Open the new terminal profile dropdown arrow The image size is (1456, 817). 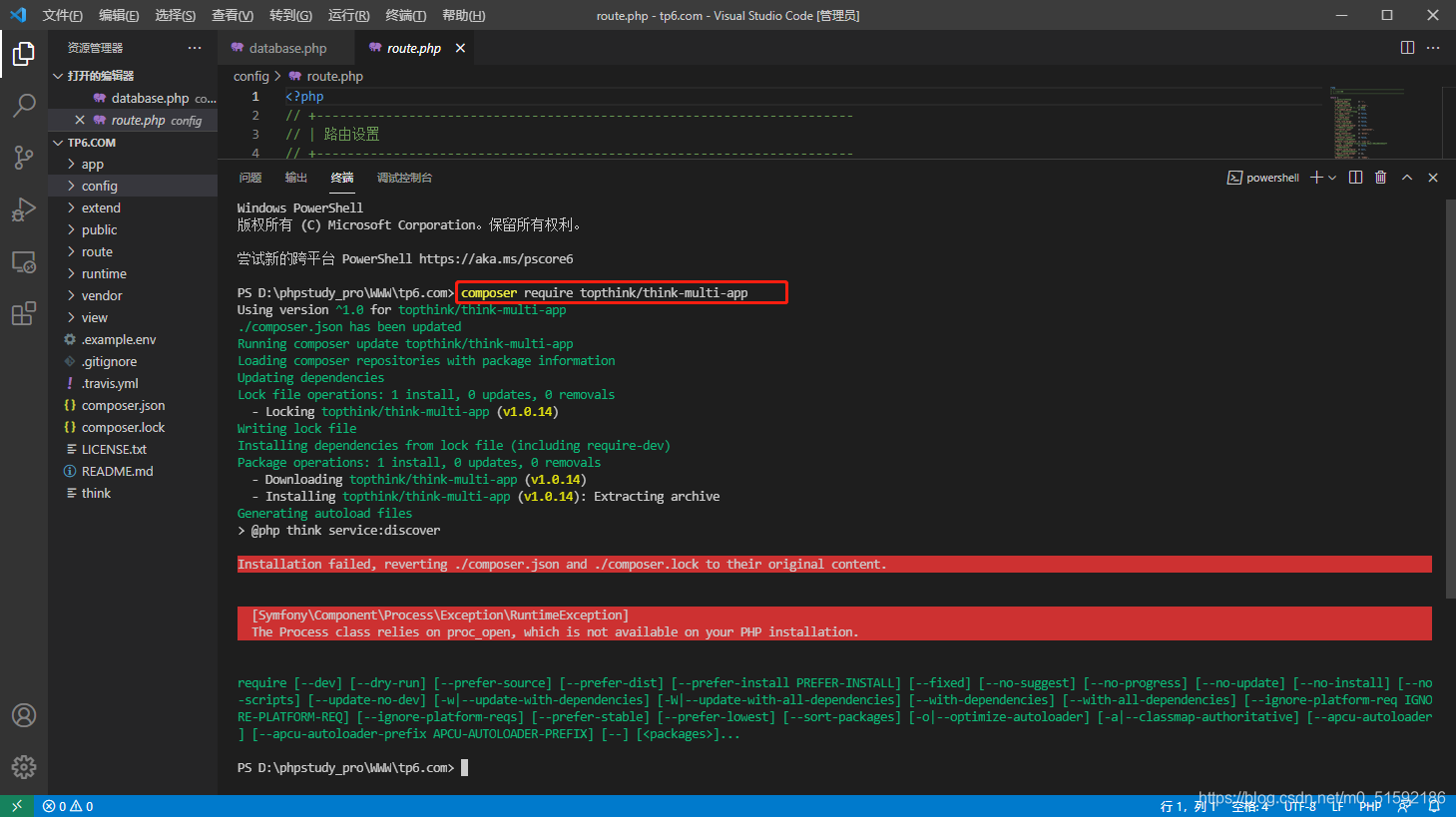1332,178
